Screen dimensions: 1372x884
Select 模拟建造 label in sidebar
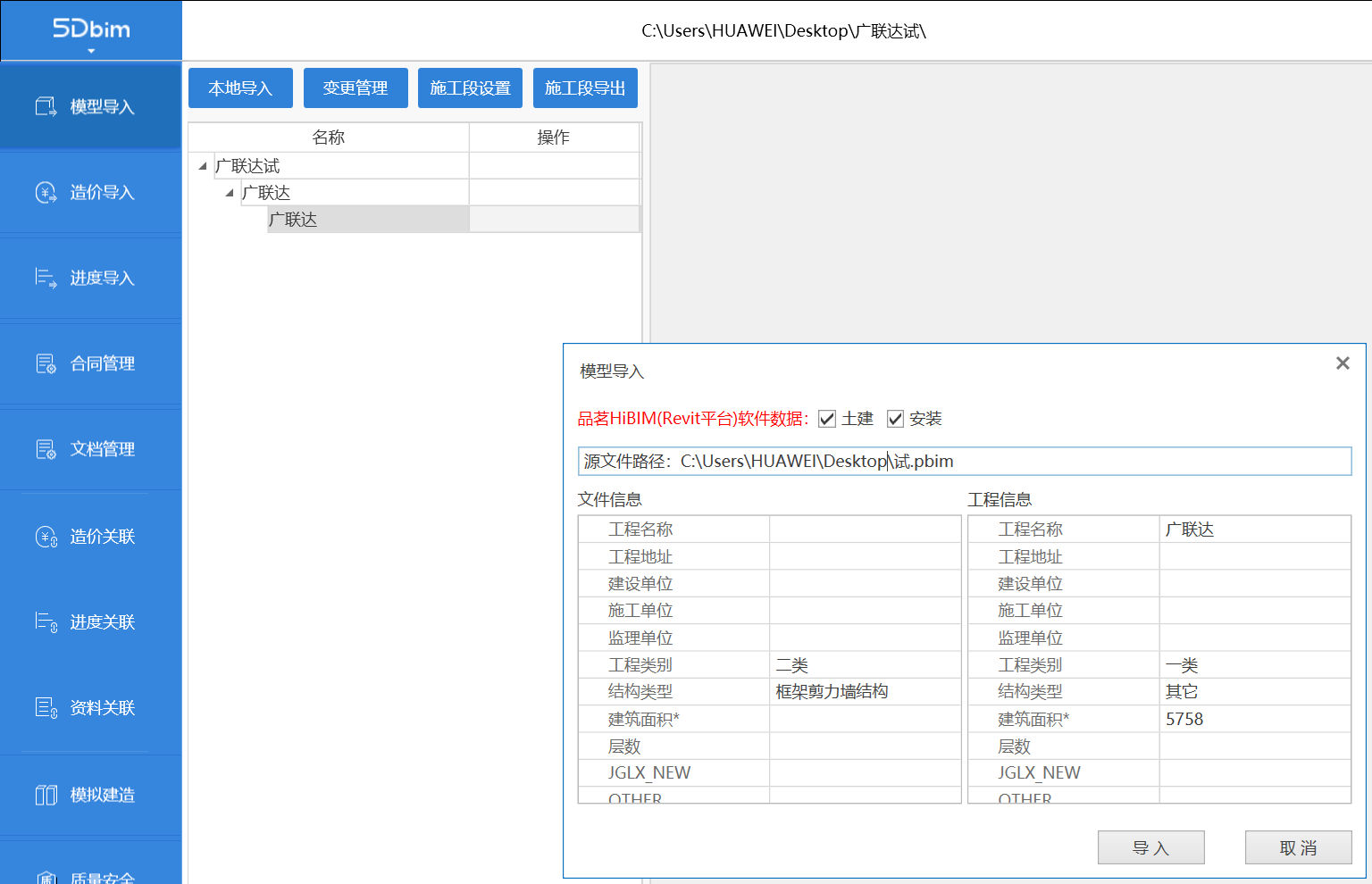(103, 796)
